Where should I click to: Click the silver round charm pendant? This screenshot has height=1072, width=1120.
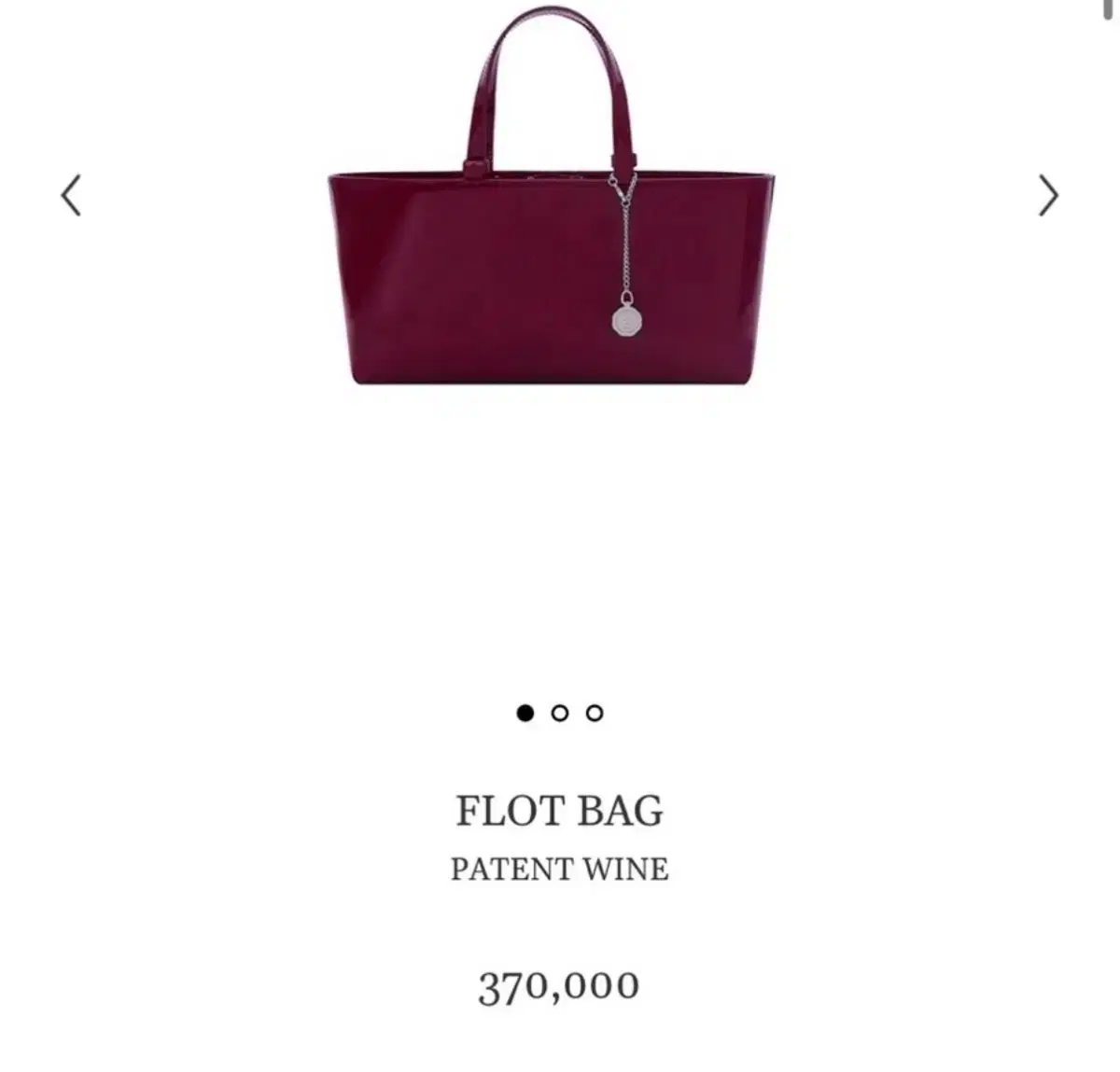click(x=625, y=319)
